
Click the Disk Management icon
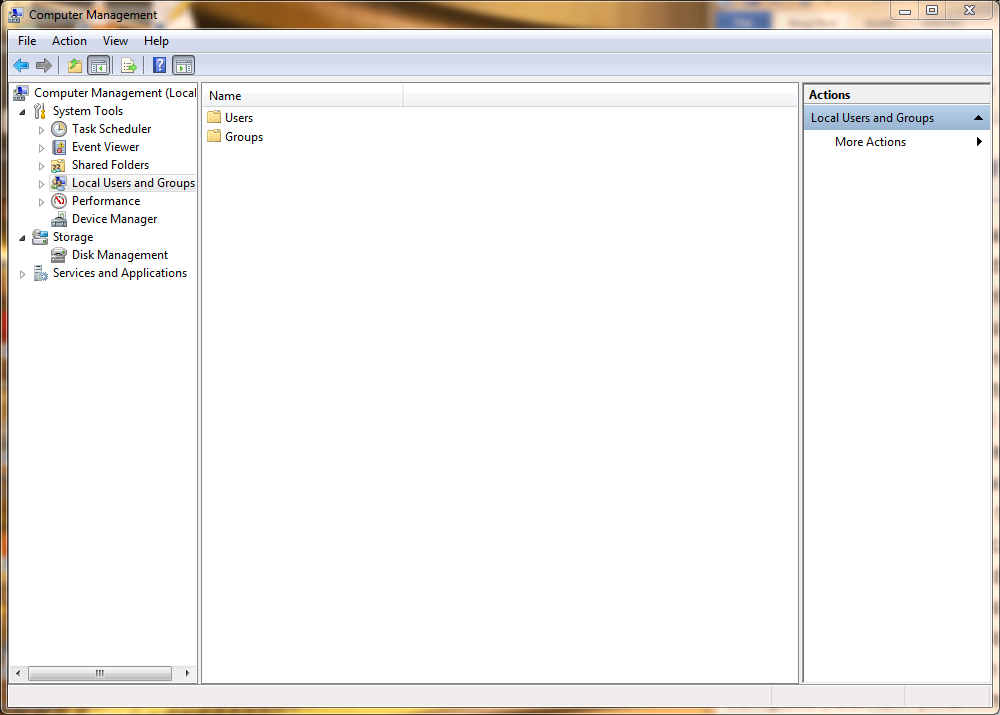click(x=59, y=255)
